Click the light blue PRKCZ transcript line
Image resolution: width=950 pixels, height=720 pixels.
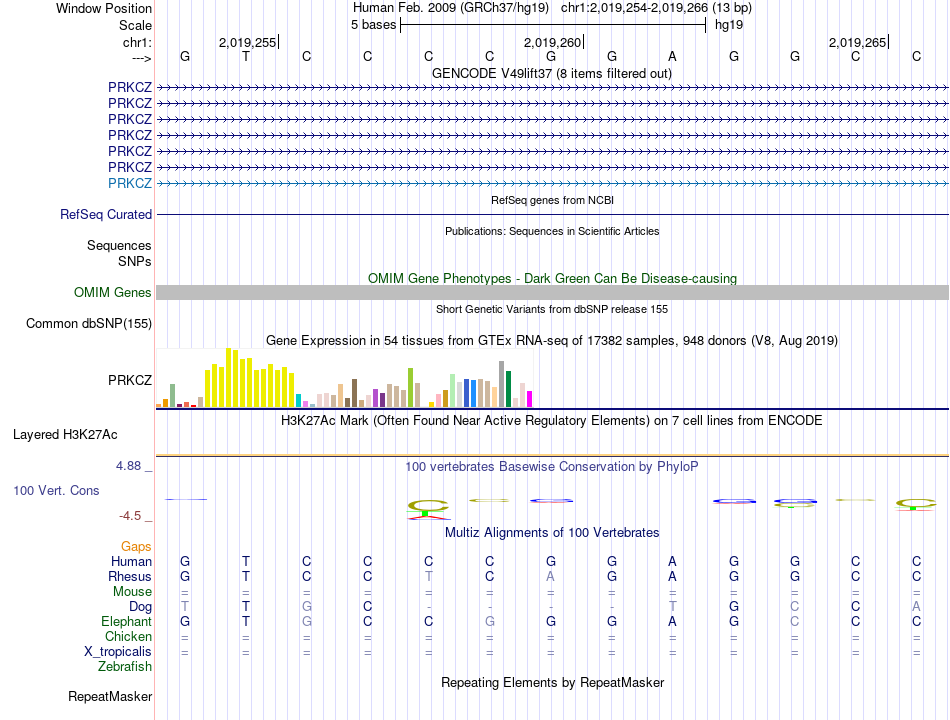[x=552, y=183]
